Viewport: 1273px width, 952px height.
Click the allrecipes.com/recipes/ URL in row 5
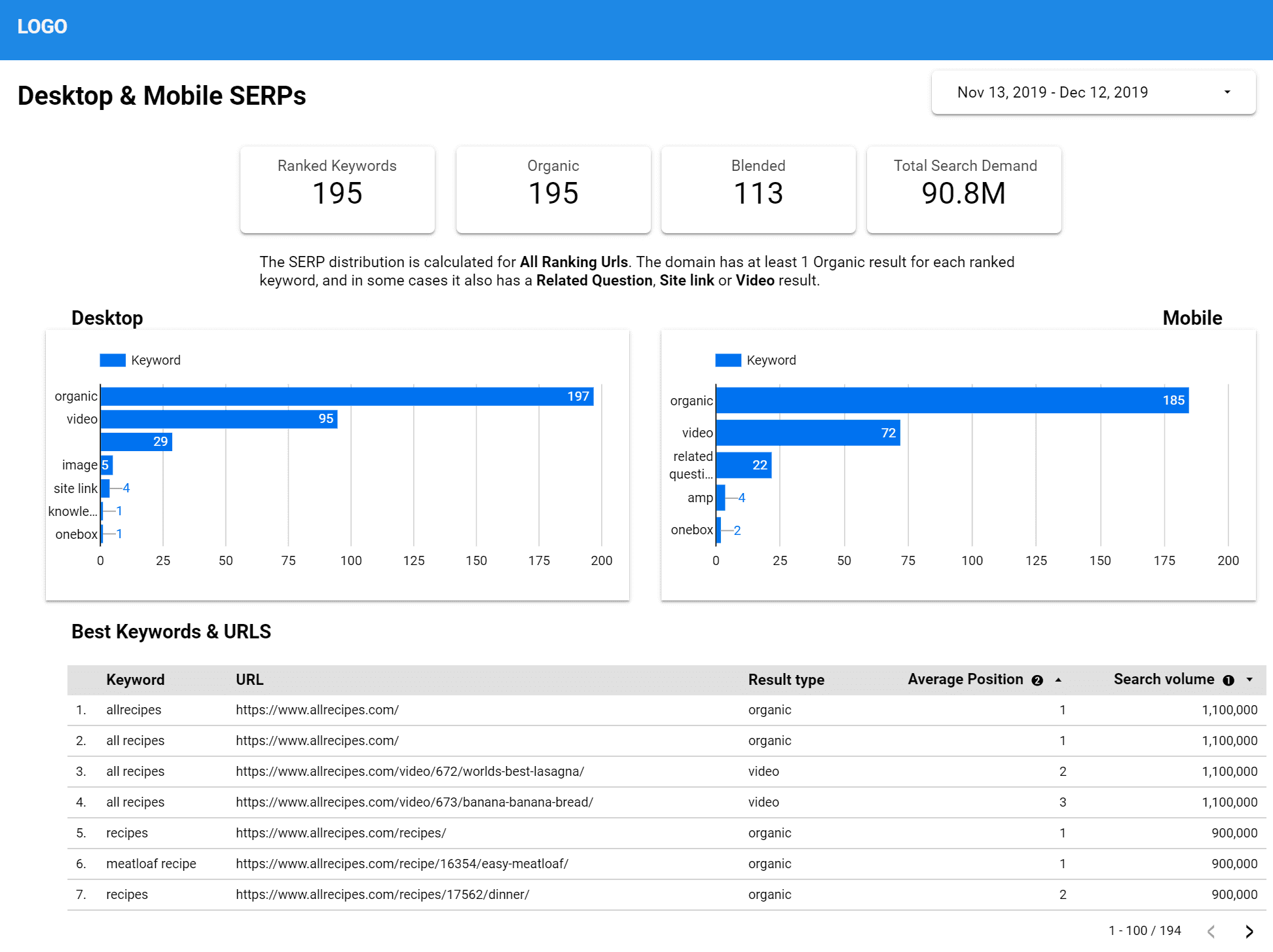coord(341,833)
